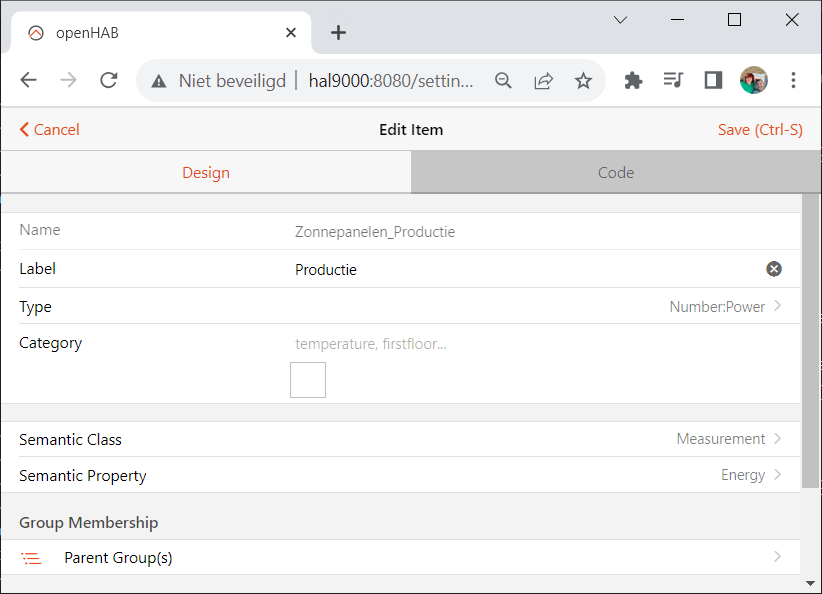Viewport: 822px width, 594px height.
Task: Switch to the Code tab
Action: 616,172
